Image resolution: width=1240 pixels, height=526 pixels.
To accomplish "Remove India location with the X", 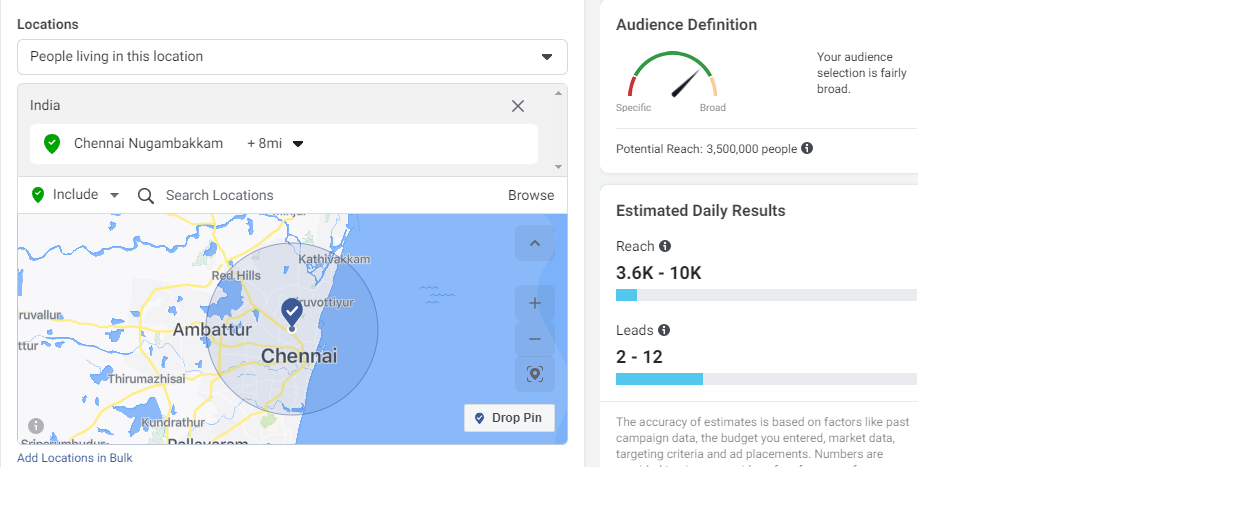I will pyautogui.click(x=518, y=106).
